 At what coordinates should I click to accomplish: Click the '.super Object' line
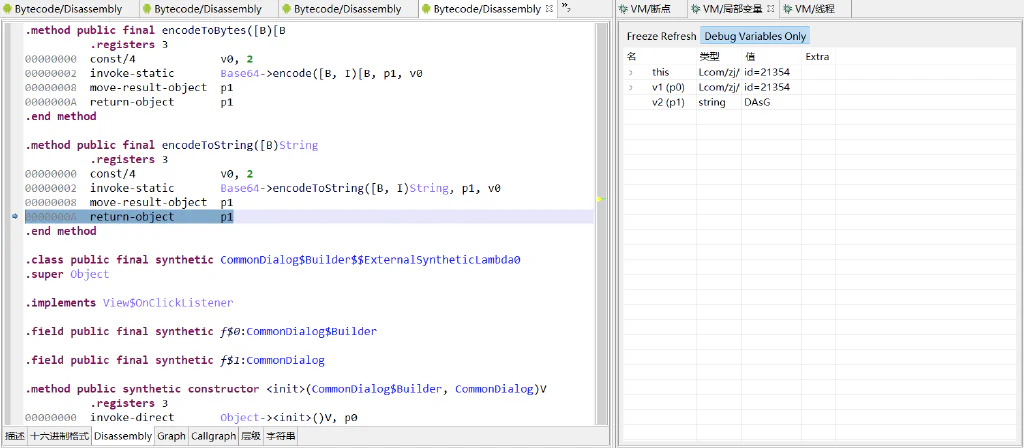[x=67, y=274]
